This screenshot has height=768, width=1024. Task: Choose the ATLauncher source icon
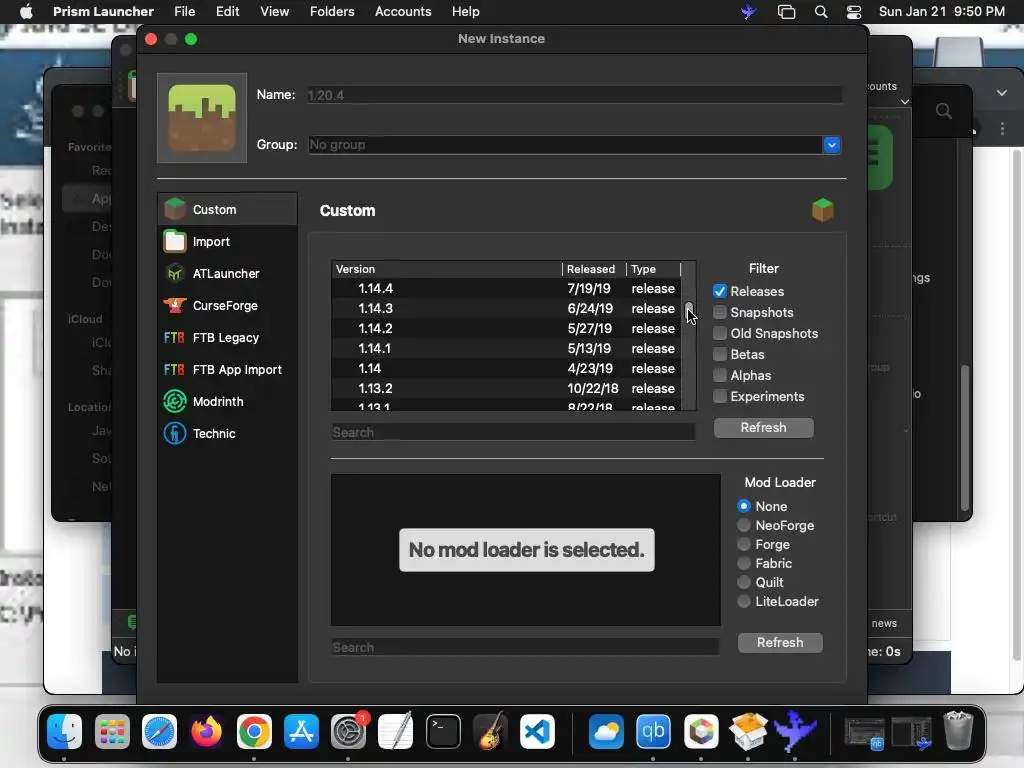click(x=174, y=273)
